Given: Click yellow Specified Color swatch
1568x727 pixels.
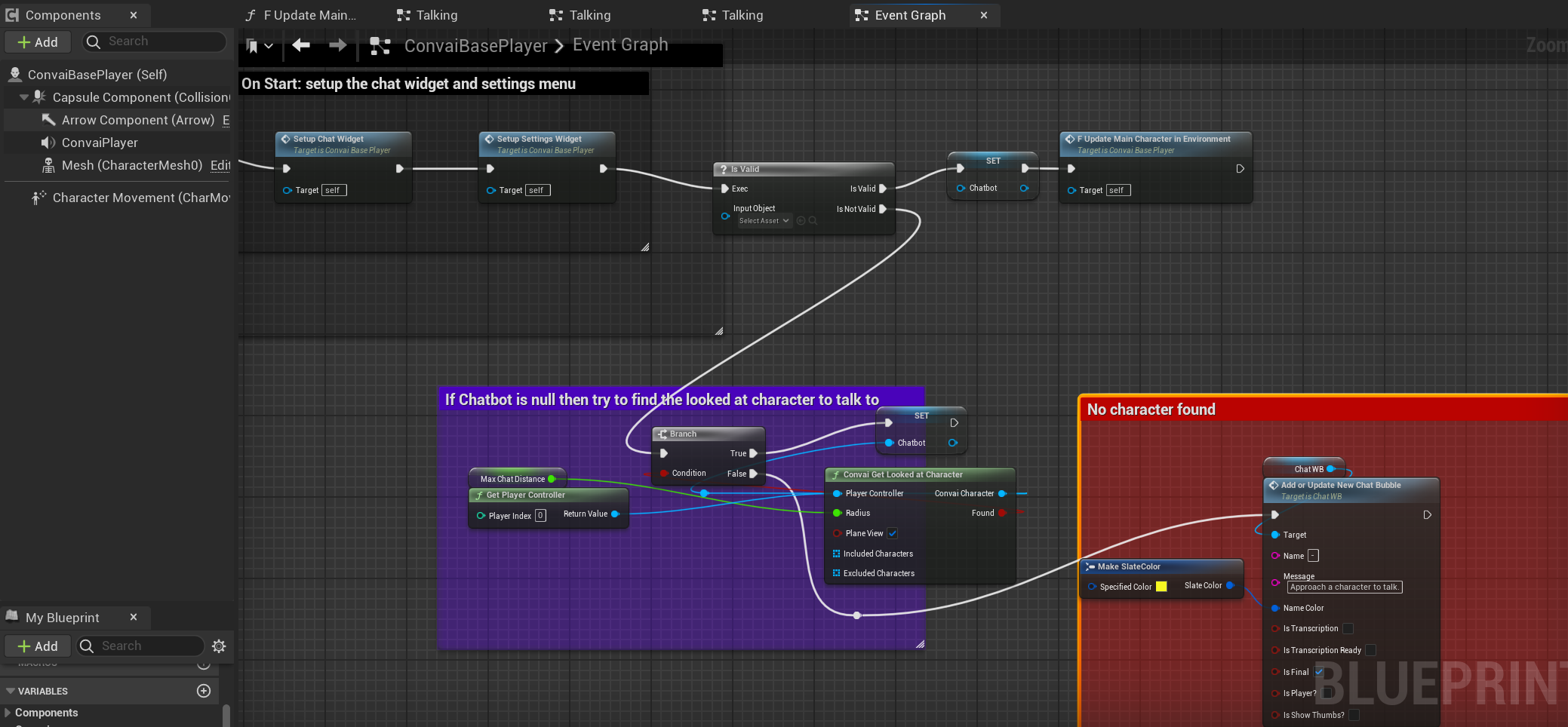Looking at the screenshot, I should [x=1161, y=587].
